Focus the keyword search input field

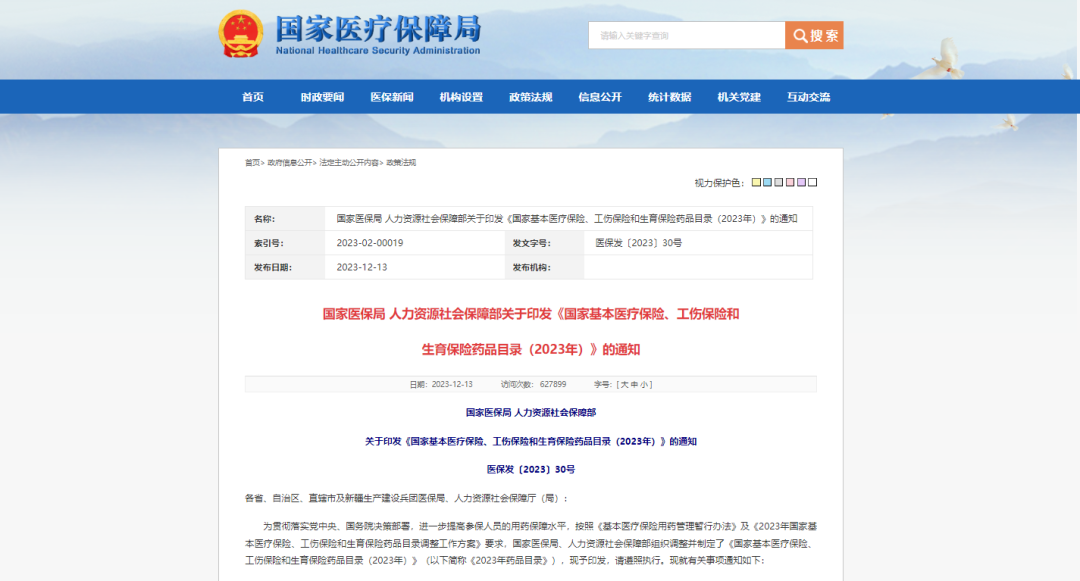[x=687, y=35]
